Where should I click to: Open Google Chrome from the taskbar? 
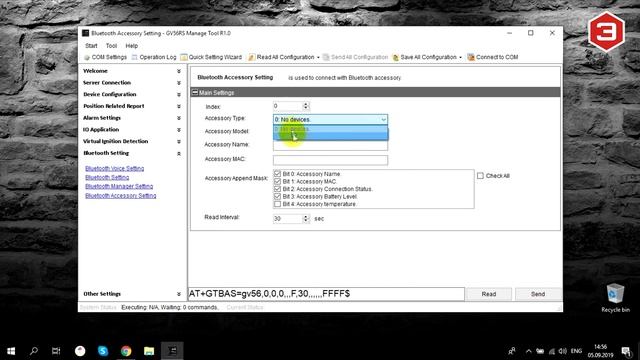[126, 351]
